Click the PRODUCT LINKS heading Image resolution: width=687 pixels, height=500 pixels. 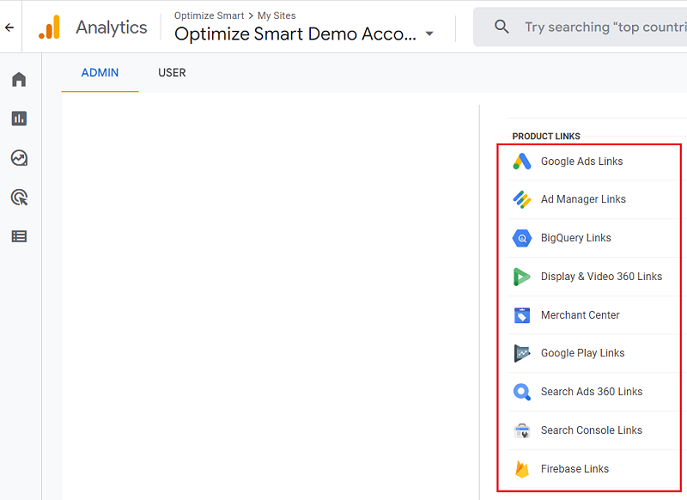click(x=546, y=136)
